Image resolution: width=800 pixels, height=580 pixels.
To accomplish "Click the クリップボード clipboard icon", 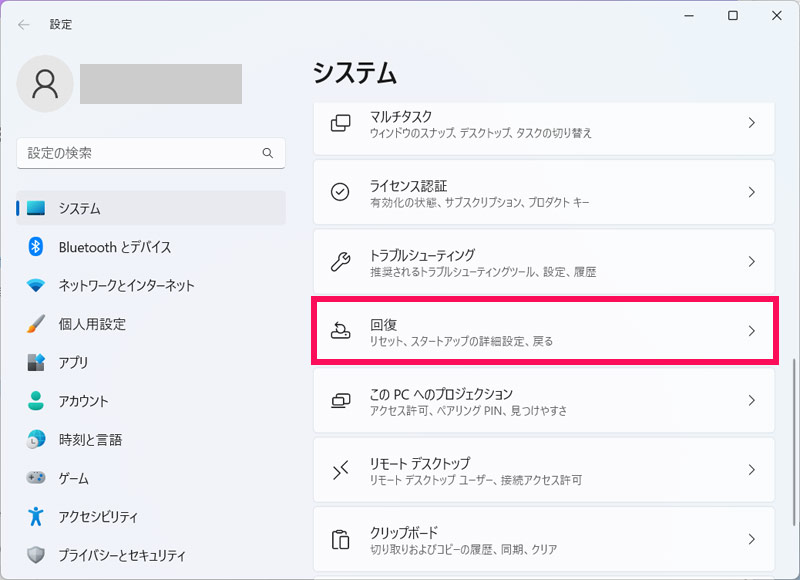I will [x=340, y=539].
